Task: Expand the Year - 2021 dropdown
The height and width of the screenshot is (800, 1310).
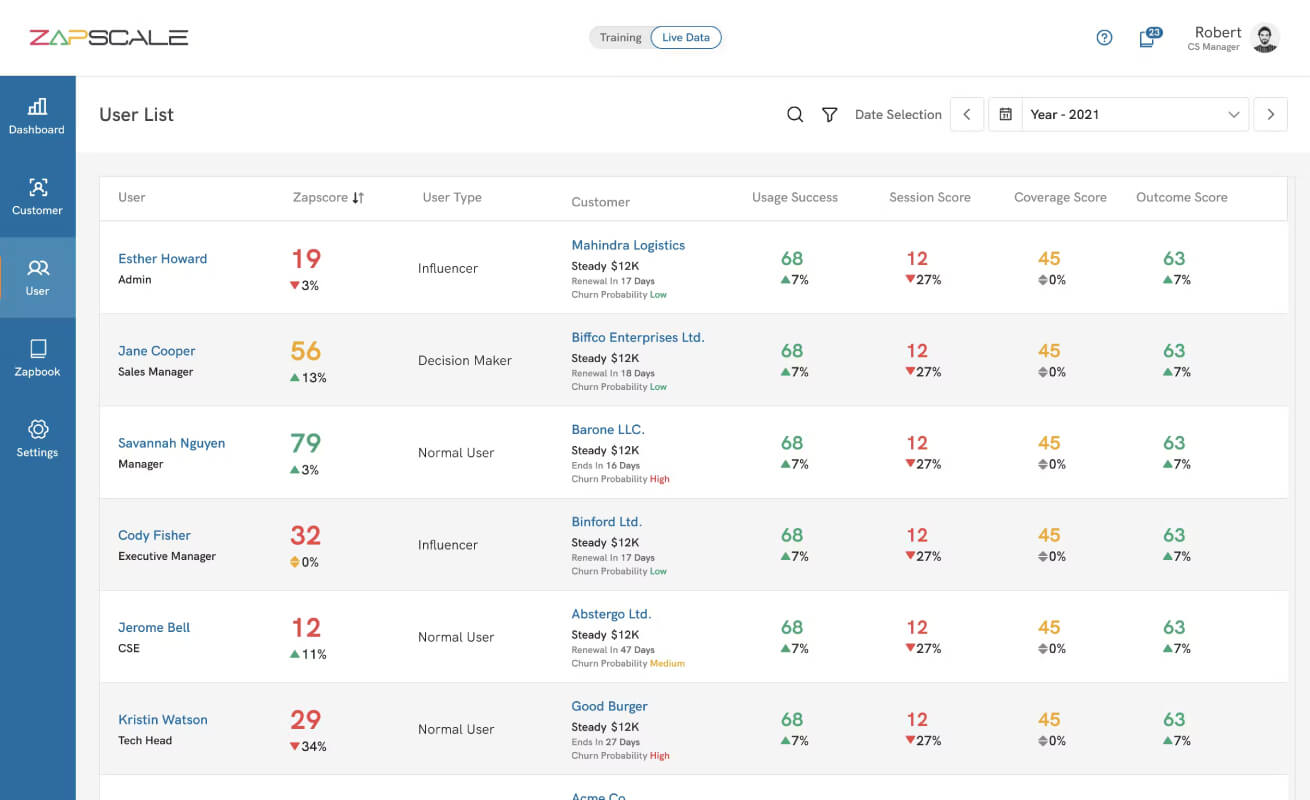Action: 1136,114
